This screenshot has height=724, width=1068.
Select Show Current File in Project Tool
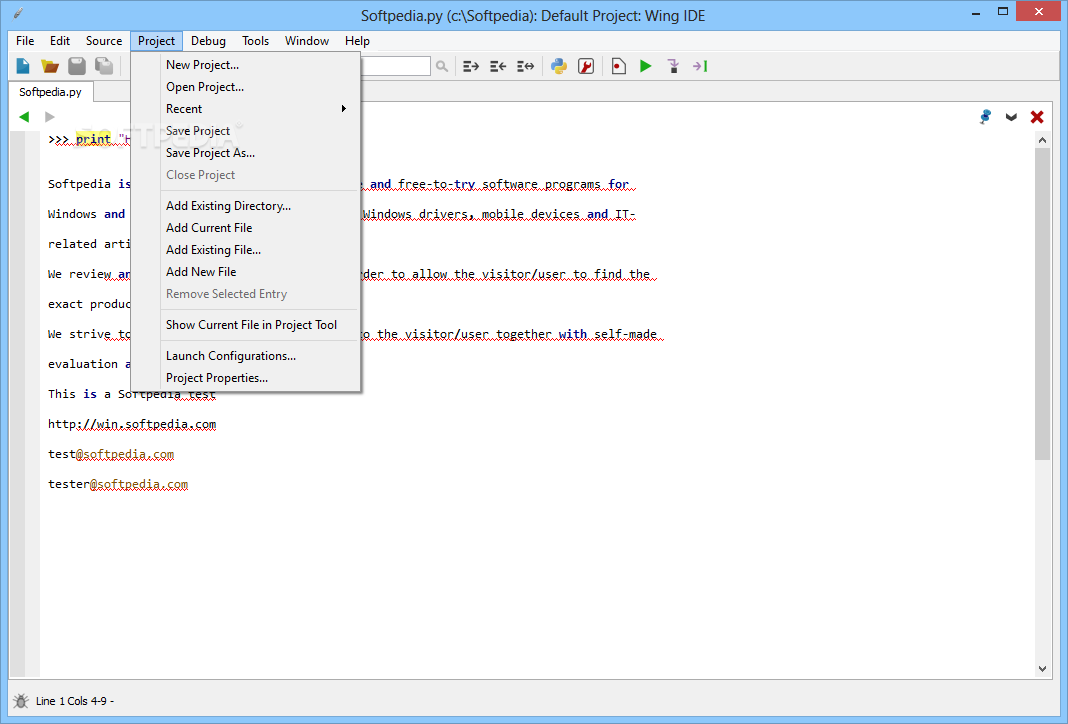coord(245,325)
